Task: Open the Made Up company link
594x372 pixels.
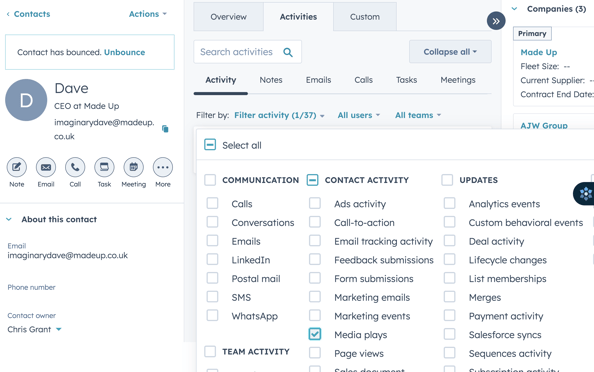Action: (539, 52)
